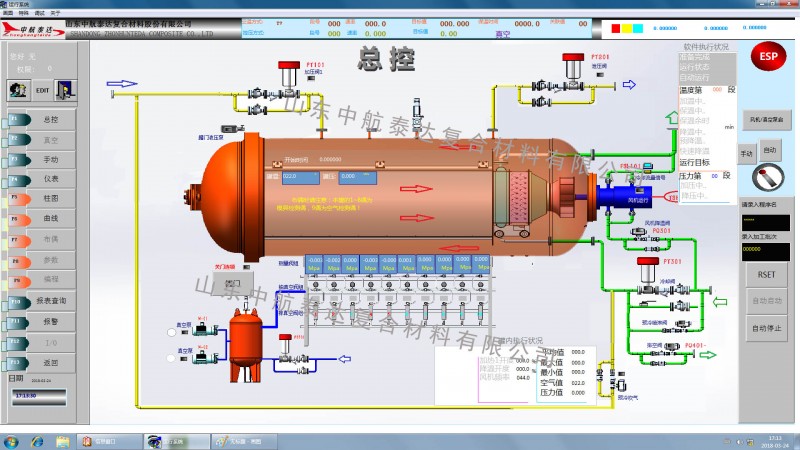Click the batch number field showing 000000

tap(765, 252)
